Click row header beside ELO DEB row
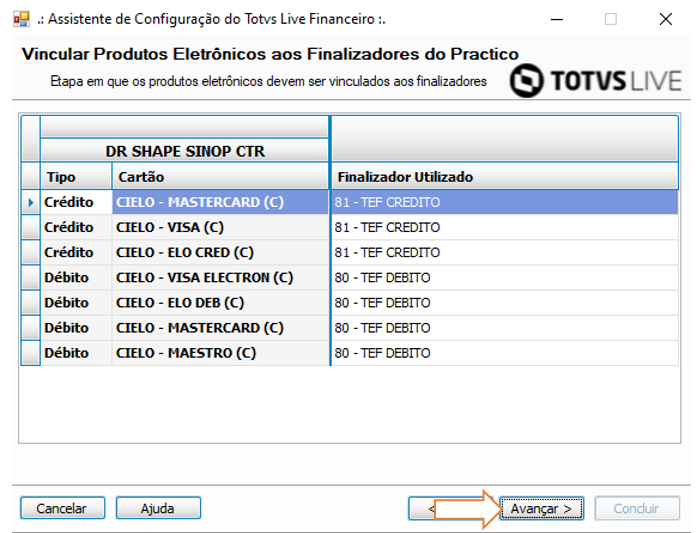Image resolution: width=696 pixels, height=533 pixels. (x=31, y=303)
